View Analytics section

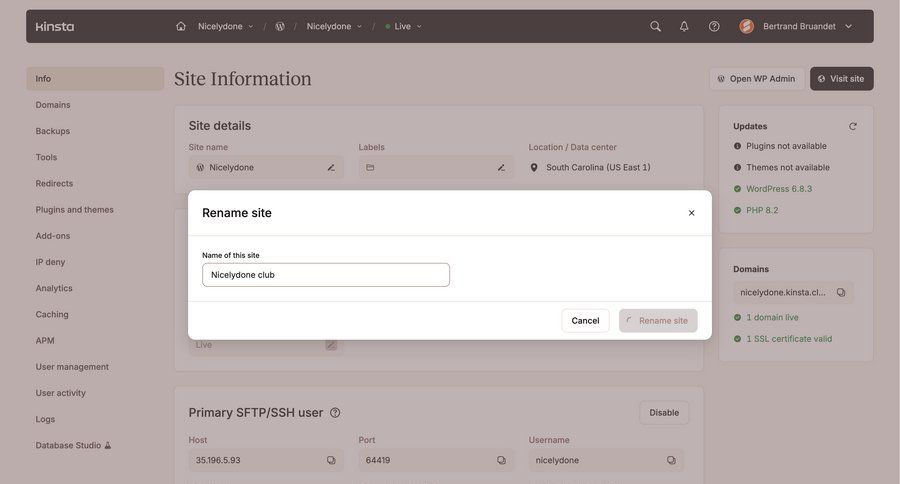54,288
